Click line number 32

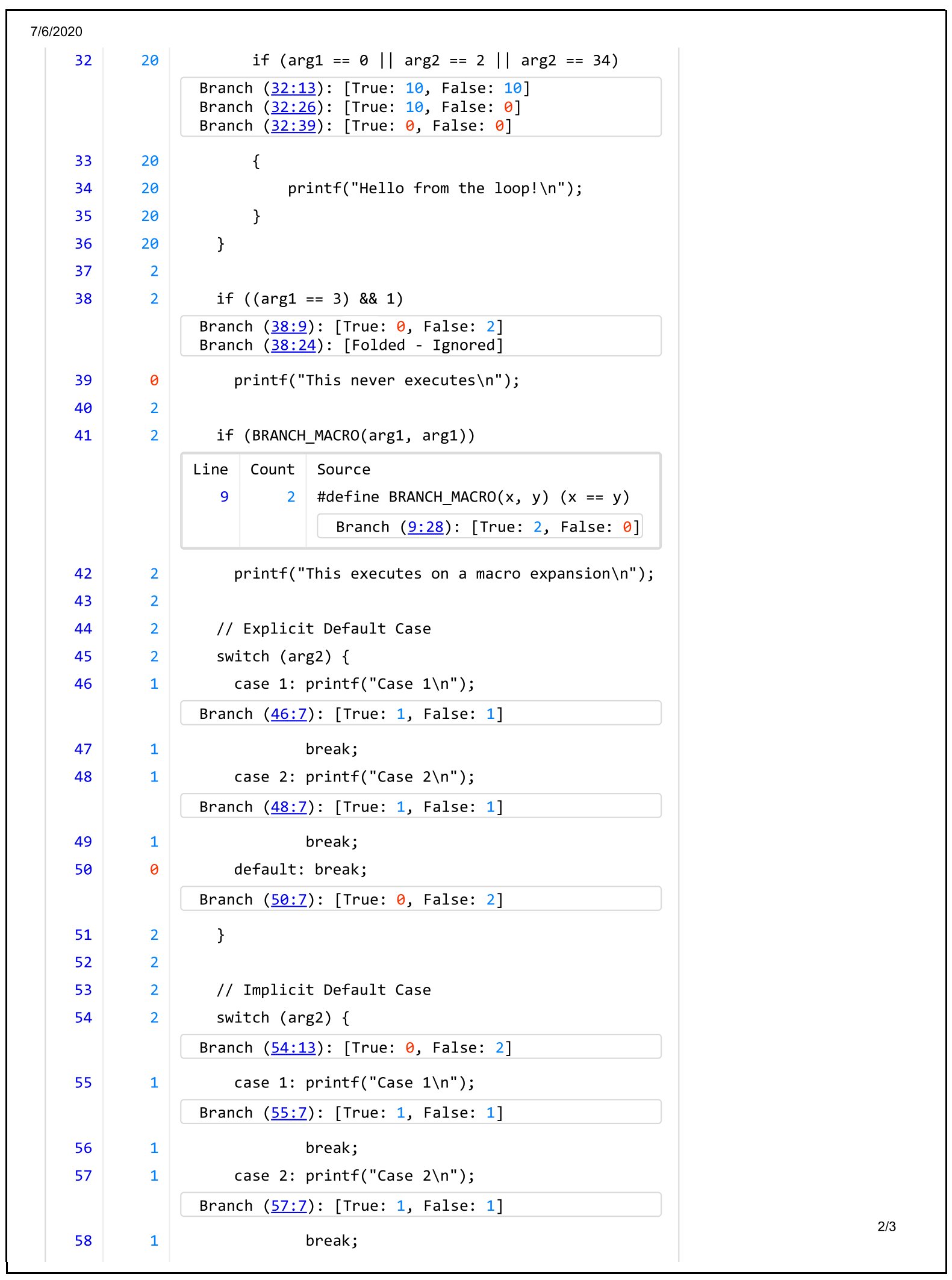(x=83, y=61)
